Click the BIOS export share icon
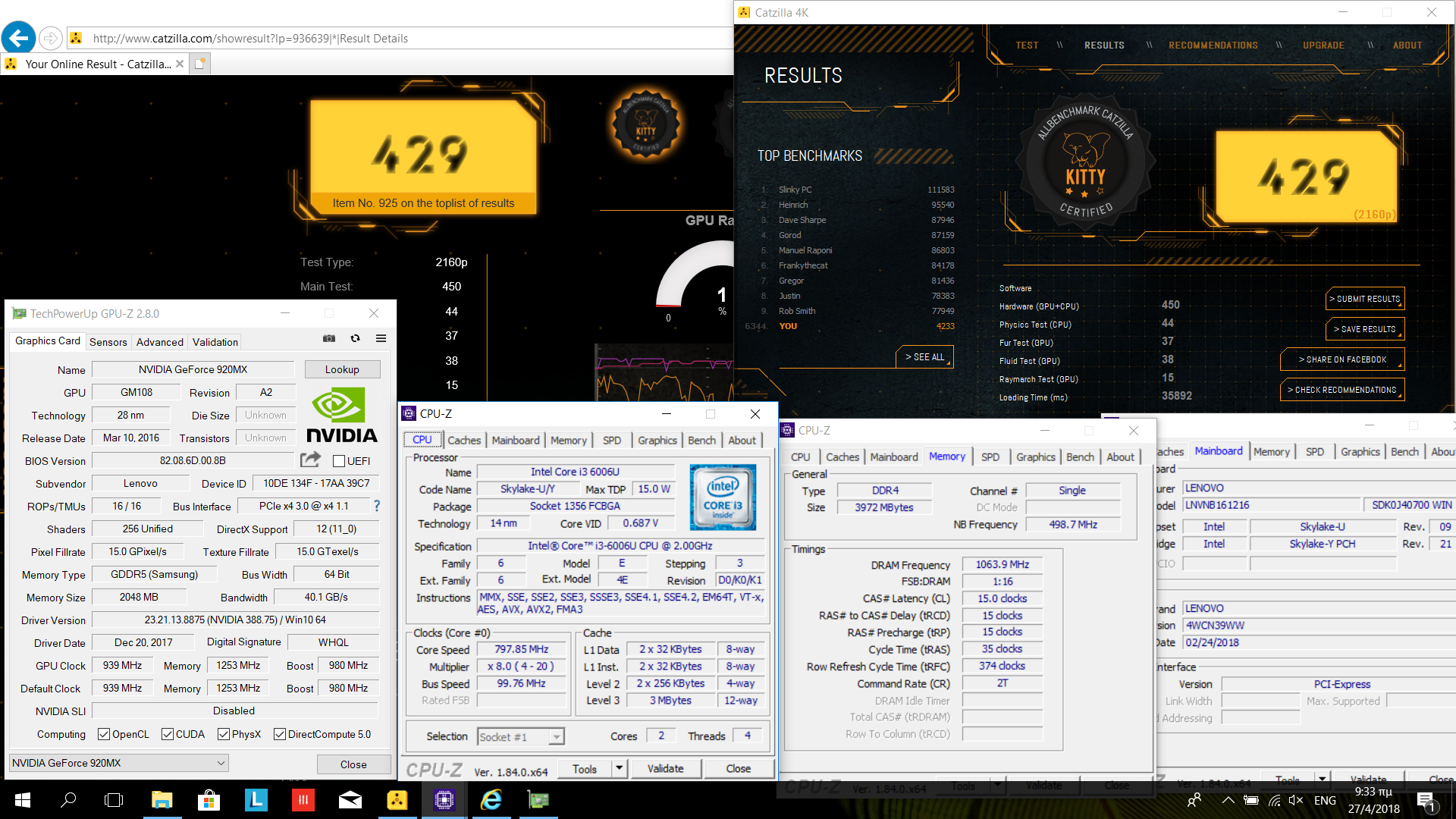The height and width of the screenshot is (819, 1456). click(x=310, y=460)
